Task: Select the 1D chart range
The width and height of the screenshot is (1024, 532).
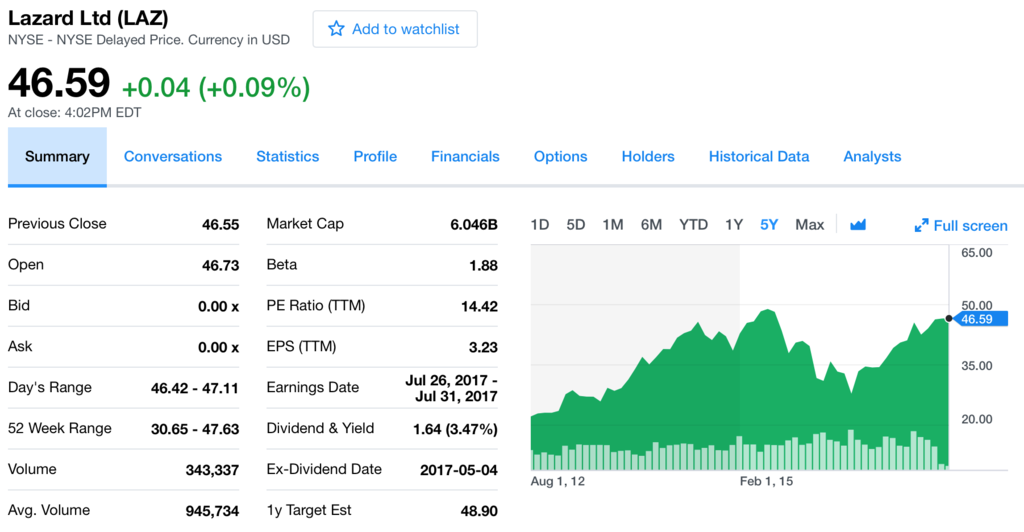Action: pos(540,225)
